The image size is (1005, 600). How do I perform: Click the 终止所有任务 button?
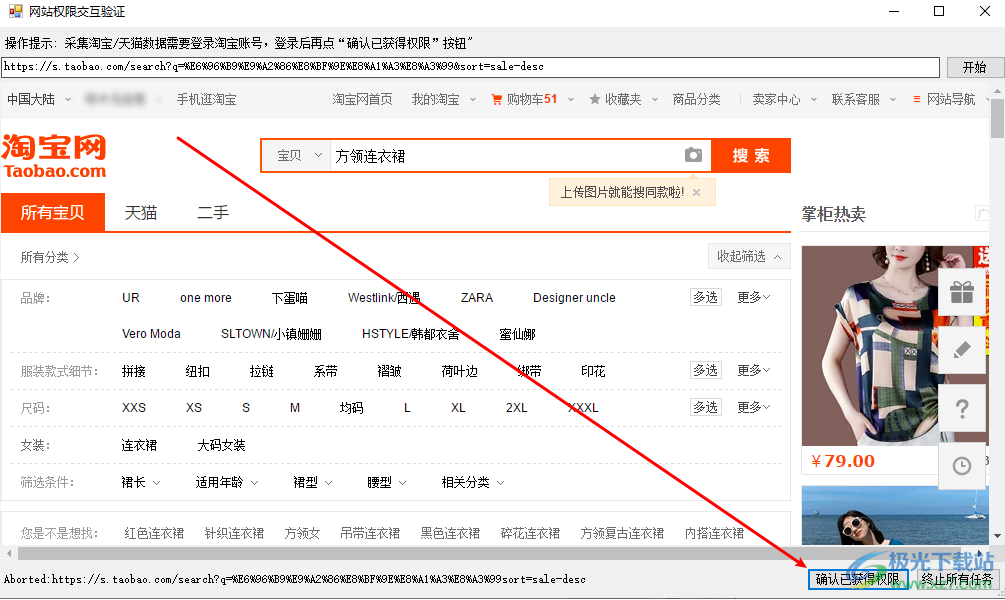(957, 579)
